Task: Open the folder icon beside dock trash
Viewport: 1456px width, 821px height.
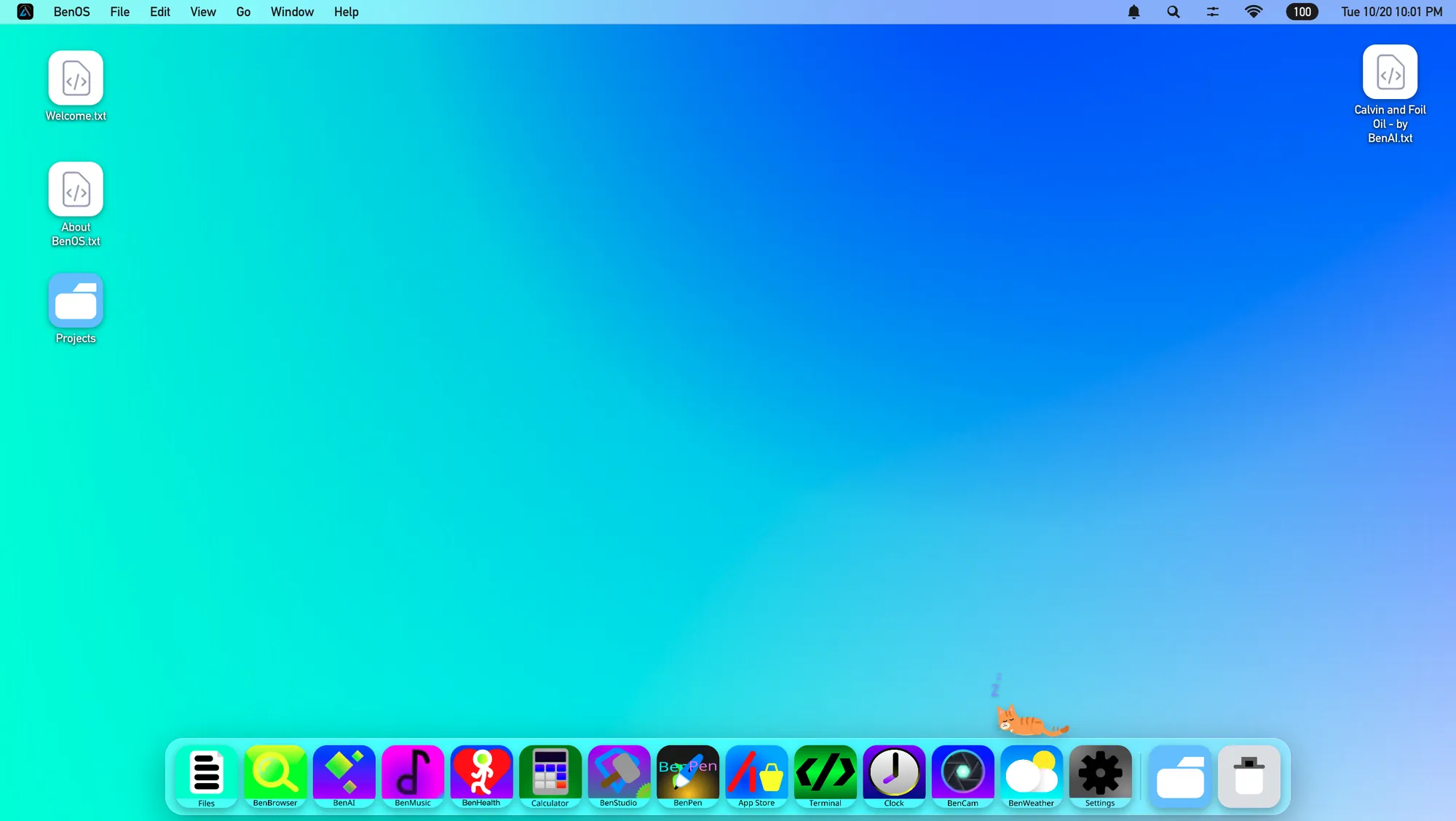Action: click(x=1180, y=776)
